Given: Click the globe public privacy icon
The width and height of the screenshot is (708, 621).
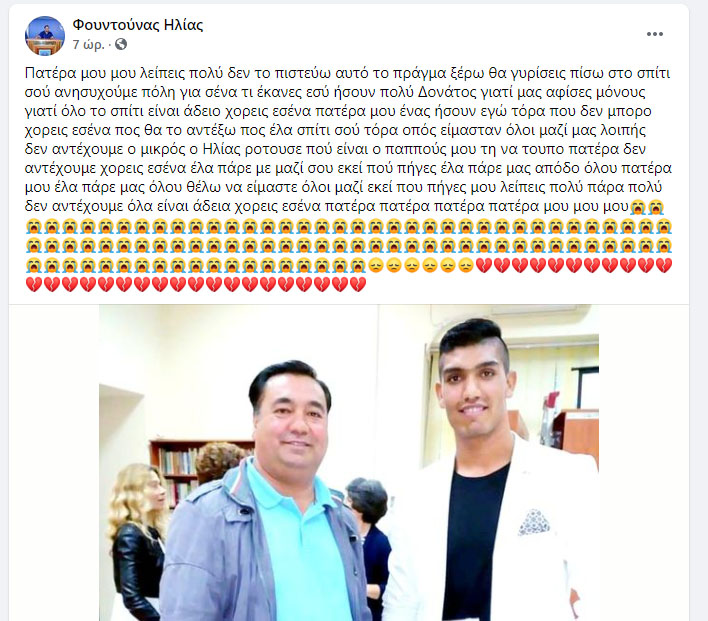Looking at the screenshot, I should [121, 44].
